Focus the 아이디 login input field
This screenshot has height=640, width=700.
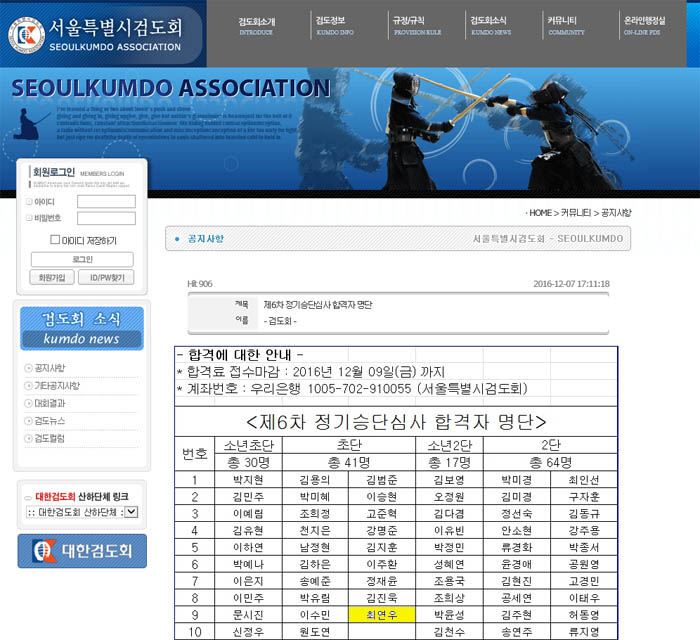click(x=106, y=202)
